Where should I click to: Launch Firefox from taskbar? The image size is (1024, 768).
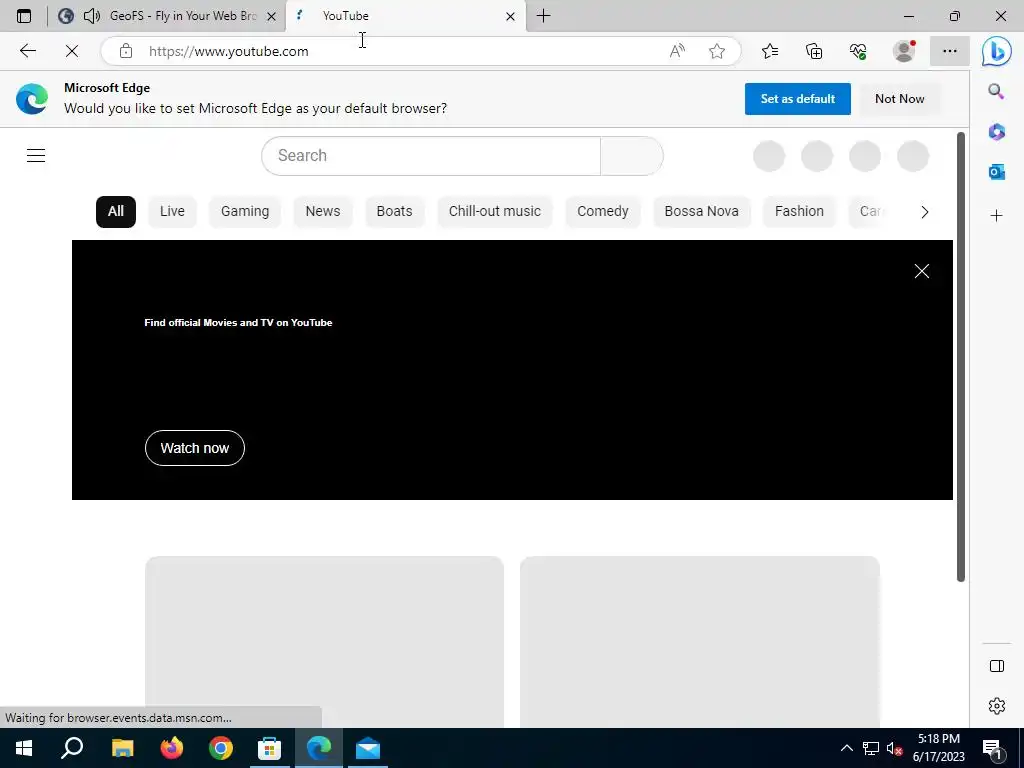tap(172, 748)
